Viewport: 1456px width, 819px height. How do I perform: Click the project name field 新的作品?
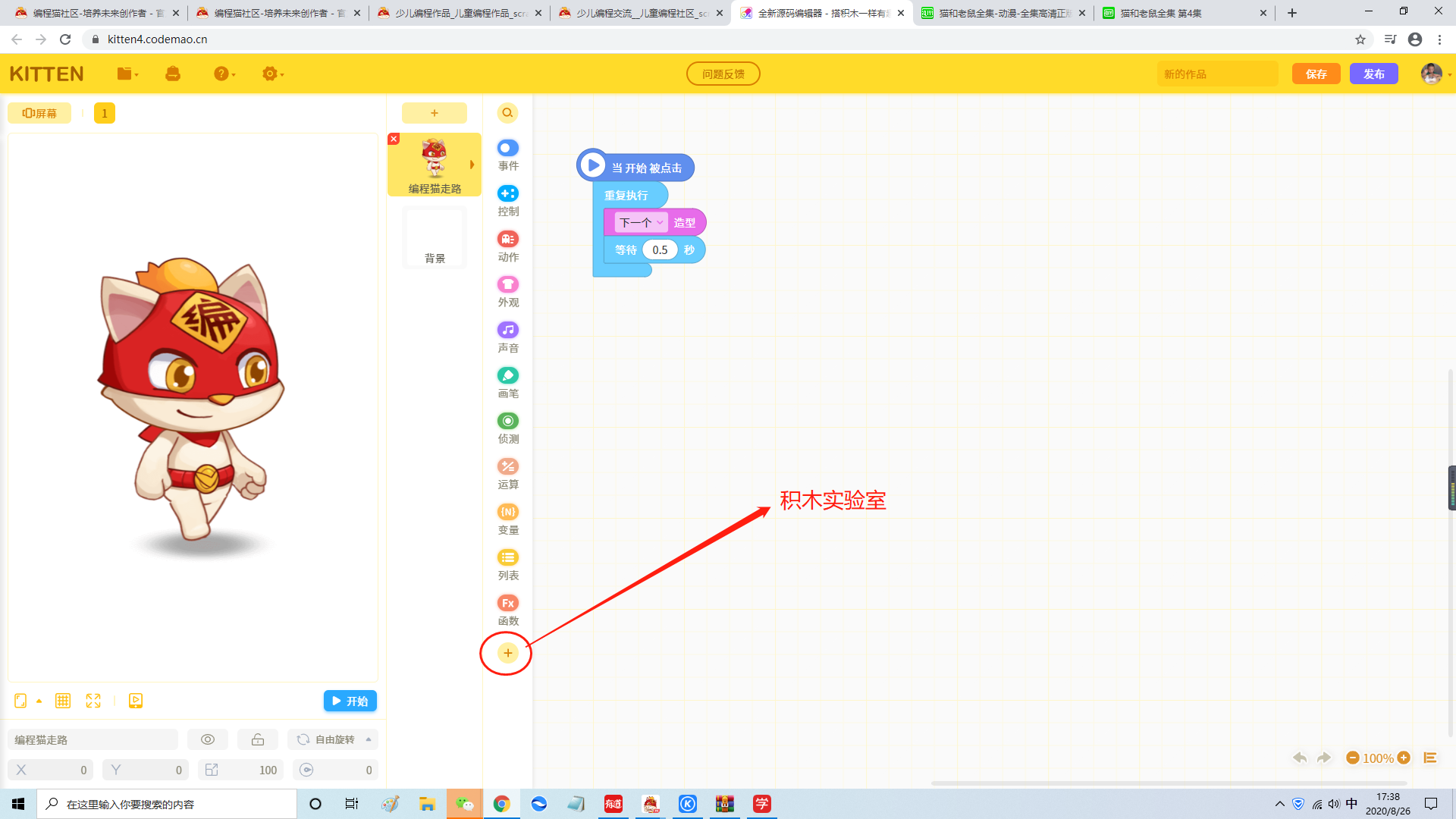pos(1218,74)
